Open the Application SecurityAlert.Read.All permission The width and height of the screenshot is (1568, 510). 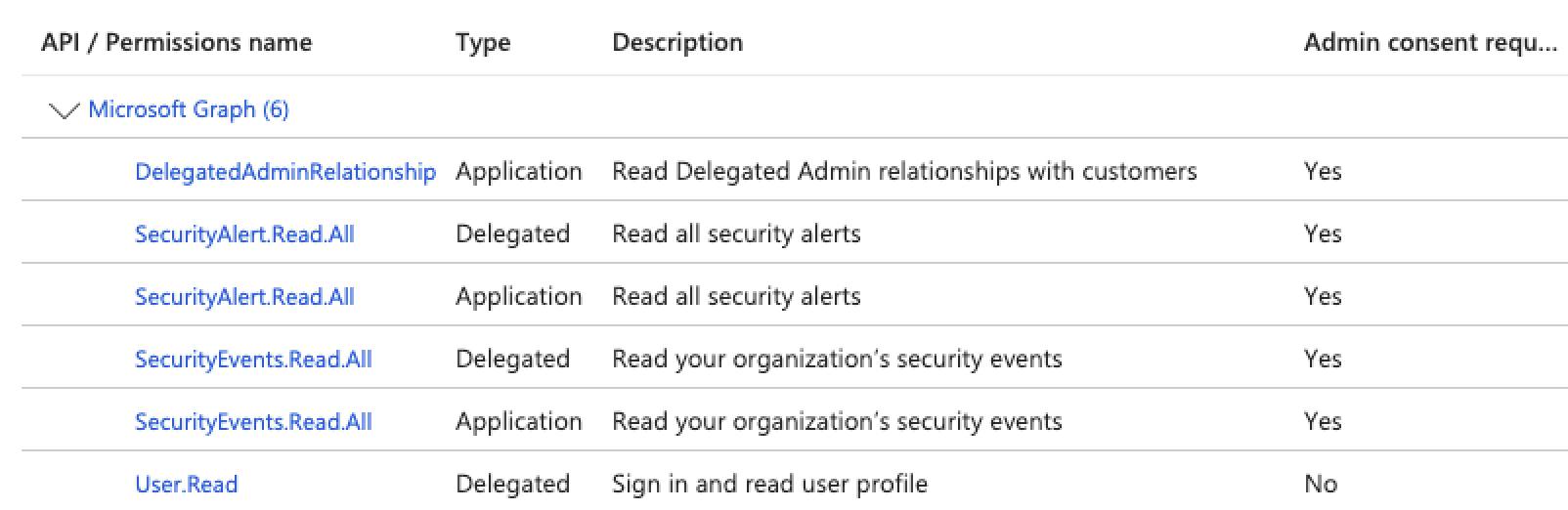[244, 297]
